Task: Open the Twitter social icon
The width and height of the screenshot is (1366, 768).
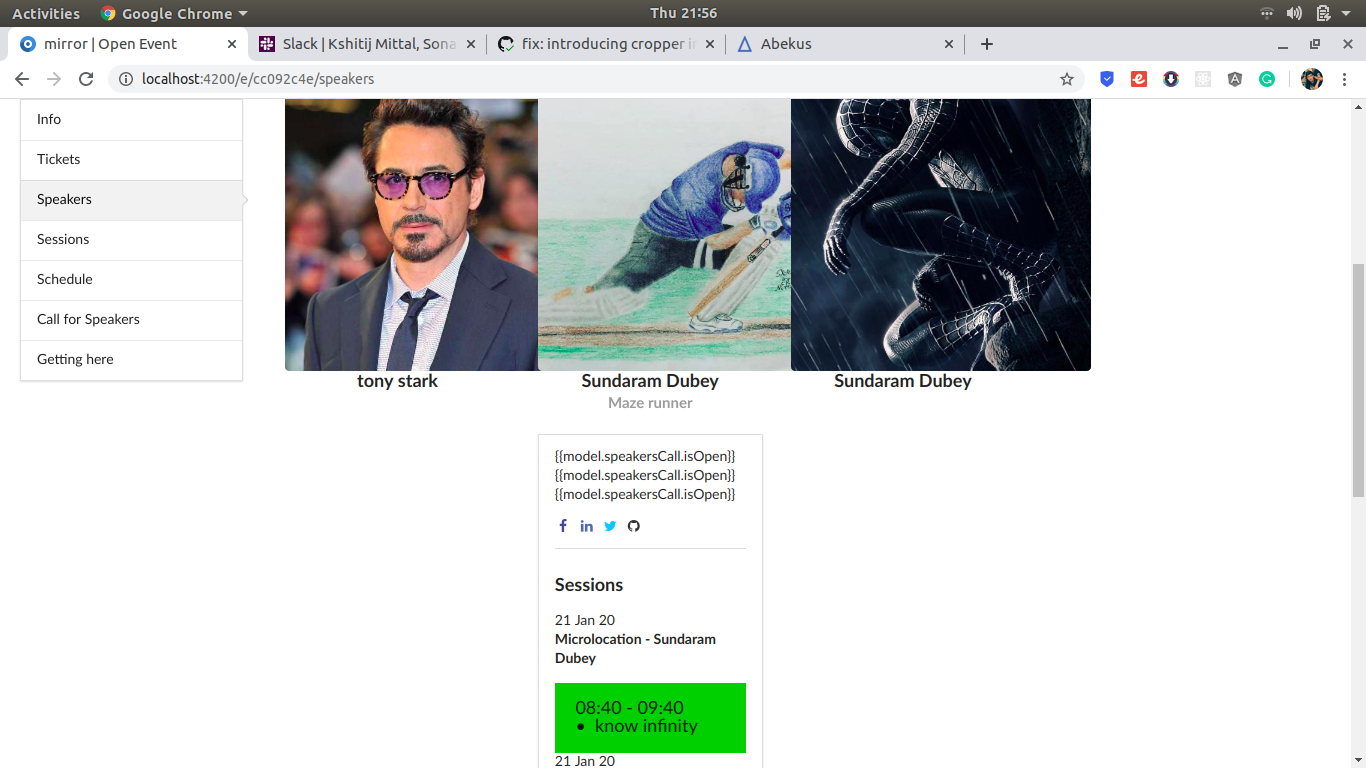Action: 610,526
